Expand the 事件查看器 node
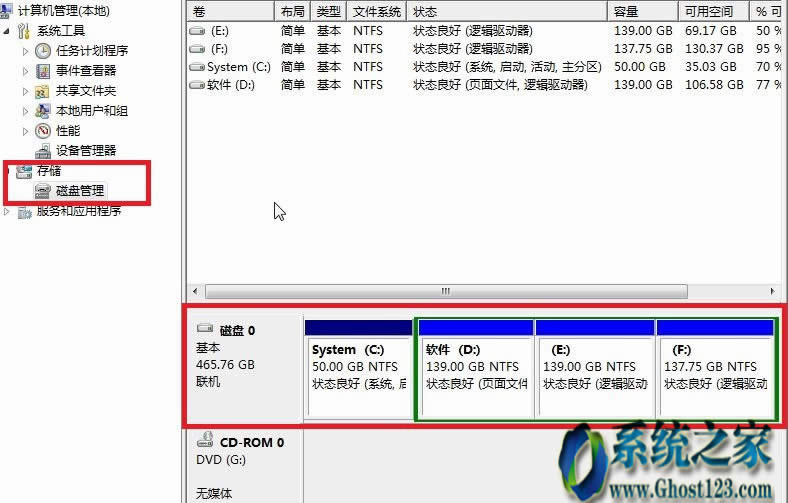This screenshot has height=503, width=788. click(25, 71)
